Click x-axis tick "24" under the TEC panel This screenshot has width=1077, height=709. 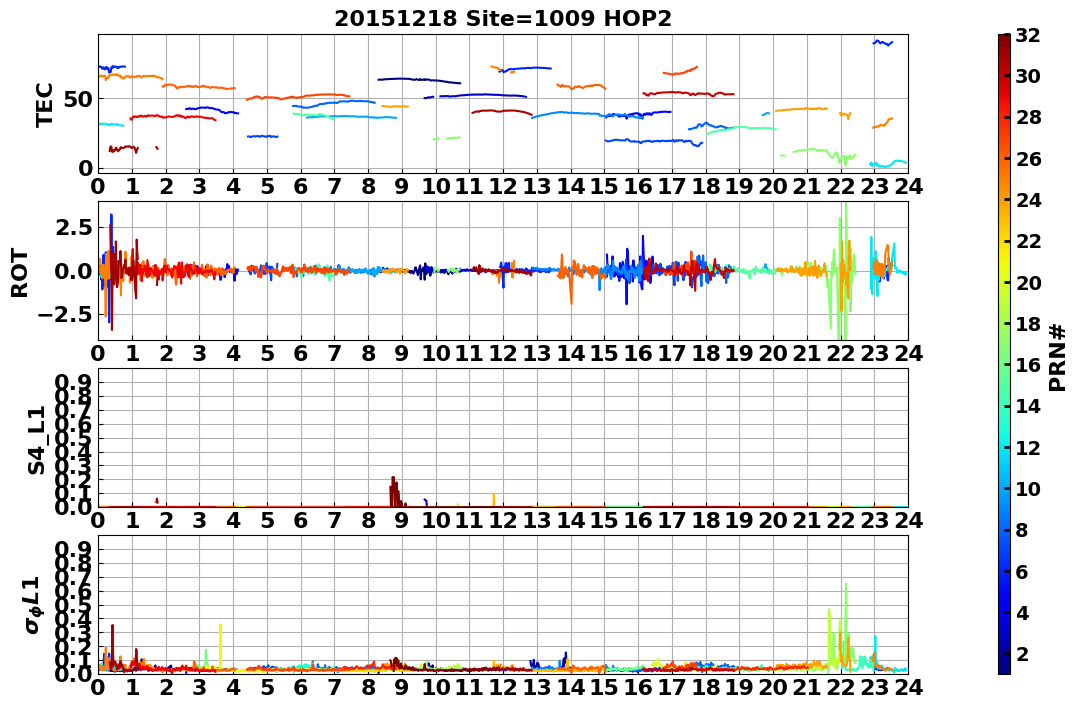(x=908, y=186)
